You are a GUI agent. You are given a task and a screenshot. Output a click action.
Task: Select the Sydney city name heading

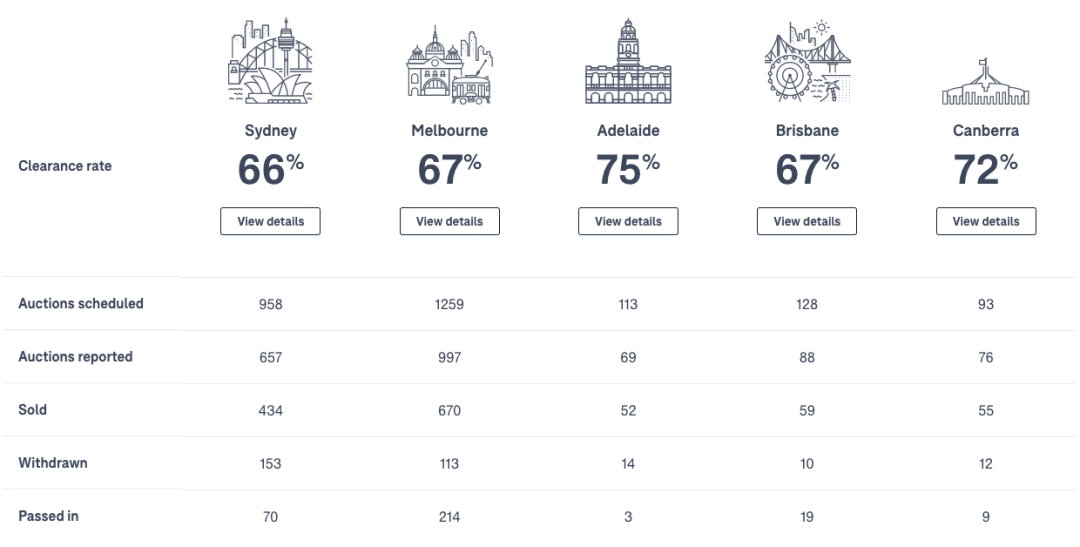pos(271,131)
